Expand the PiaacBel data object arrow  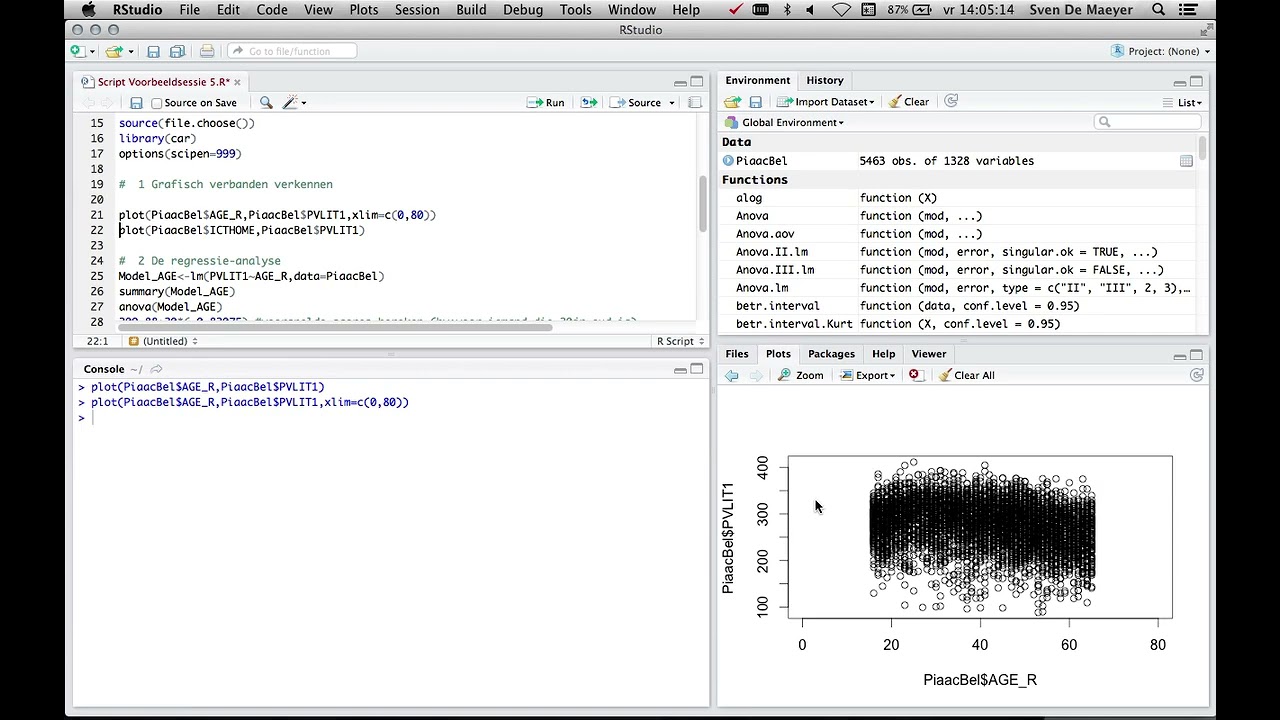coord(728,161)
